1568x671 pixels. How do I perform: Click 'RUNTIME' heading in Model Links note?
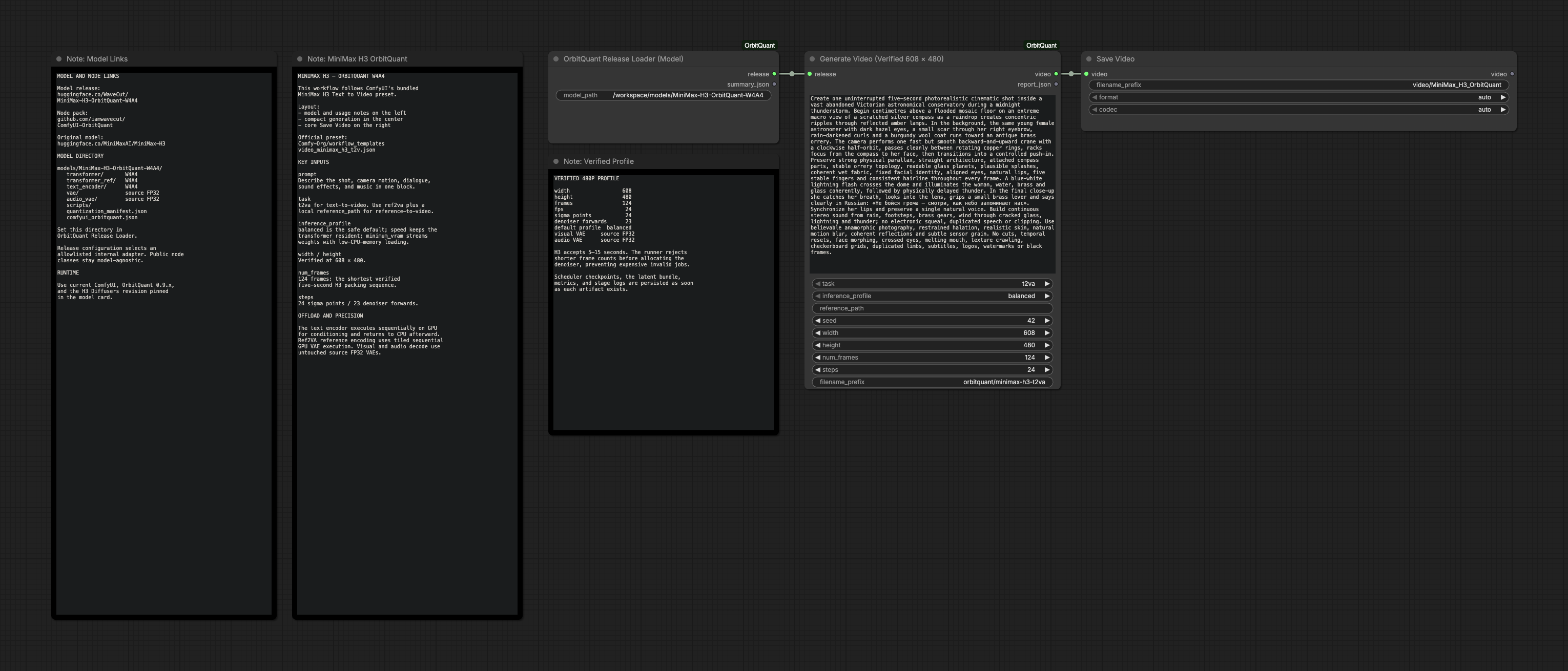point(68,272)
